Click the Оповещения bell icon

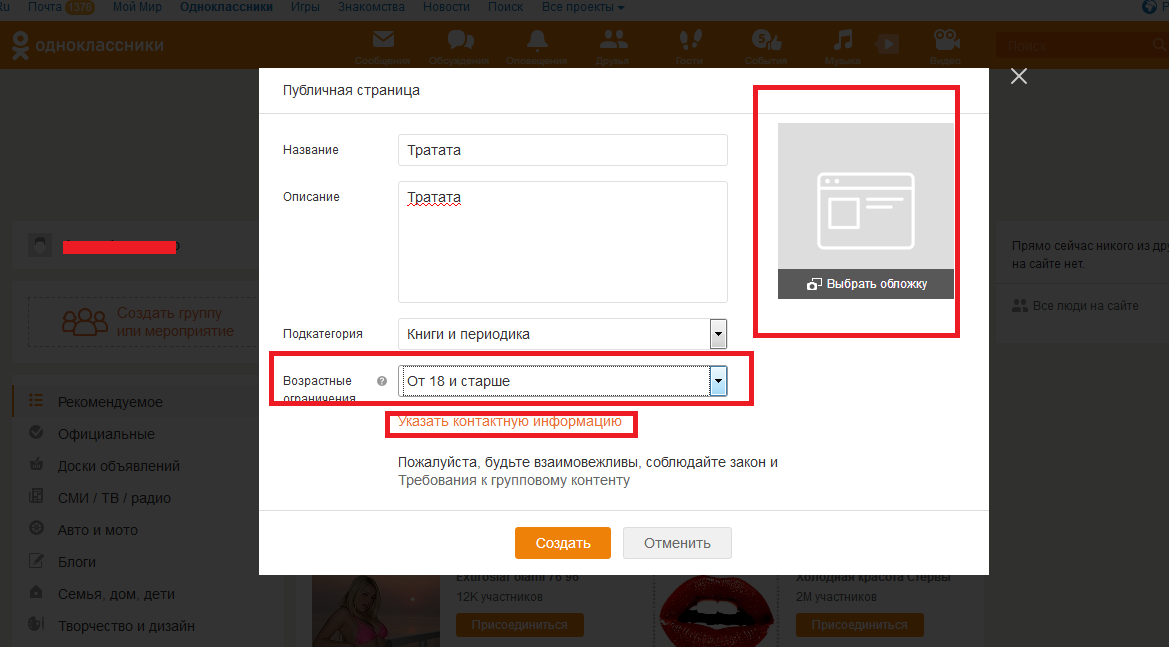[x=538, y=41]
